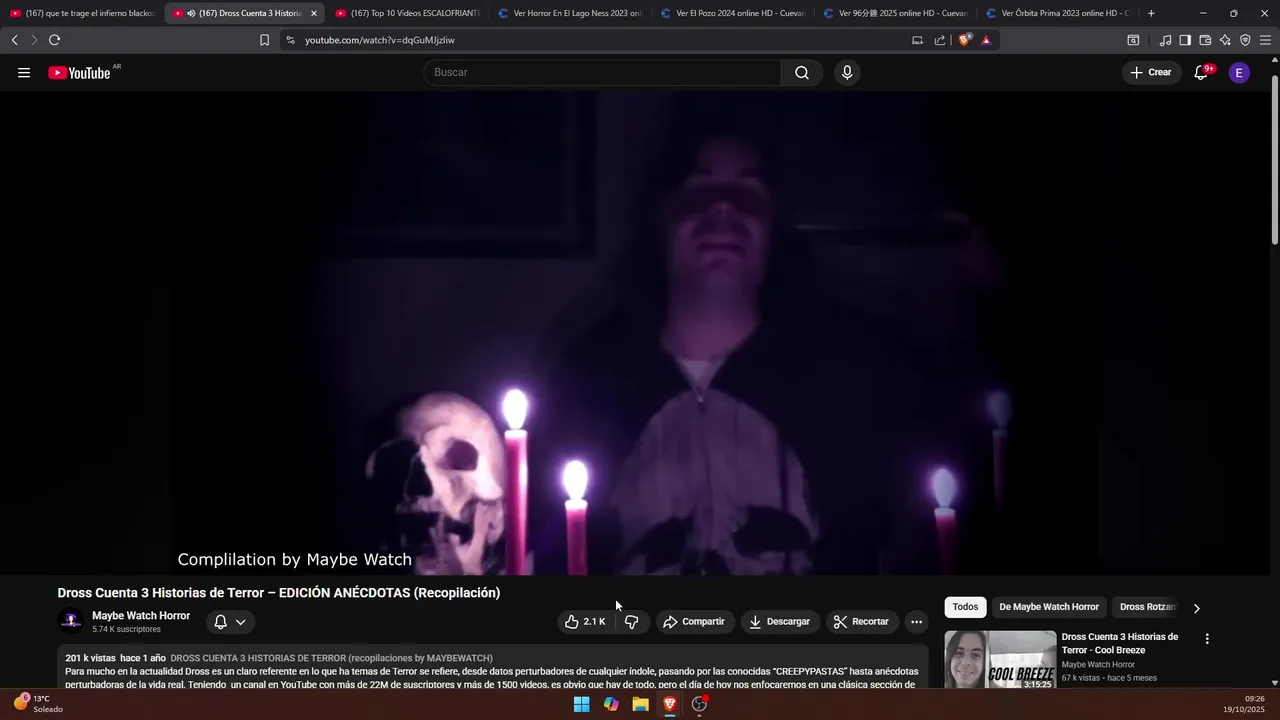The image size is (1280, 720).
Task: Open the Windows Start menu
Action: pyautogui.click(x=581, y=704)
